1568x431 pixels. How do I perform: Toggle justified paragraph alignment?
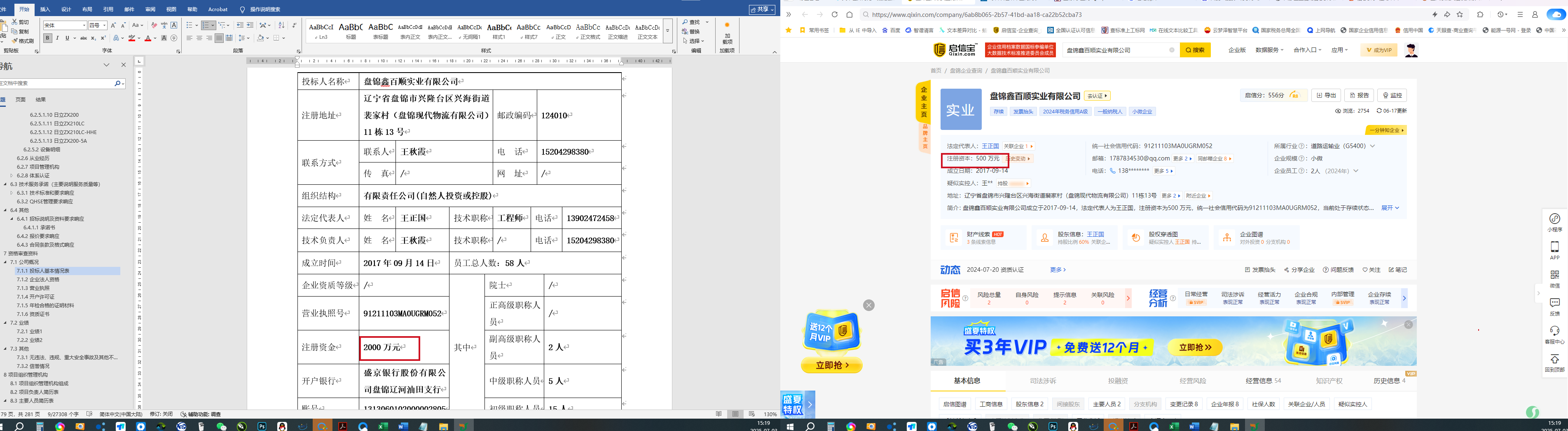click(219, 38)
